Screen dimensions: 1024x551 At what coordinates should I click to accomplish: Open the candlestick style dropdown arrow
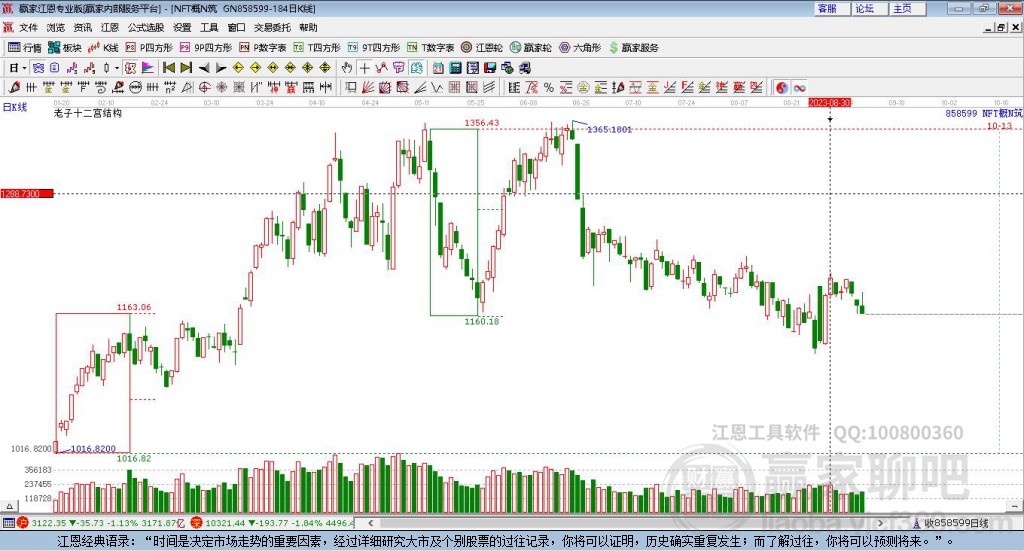click(117, 68)
